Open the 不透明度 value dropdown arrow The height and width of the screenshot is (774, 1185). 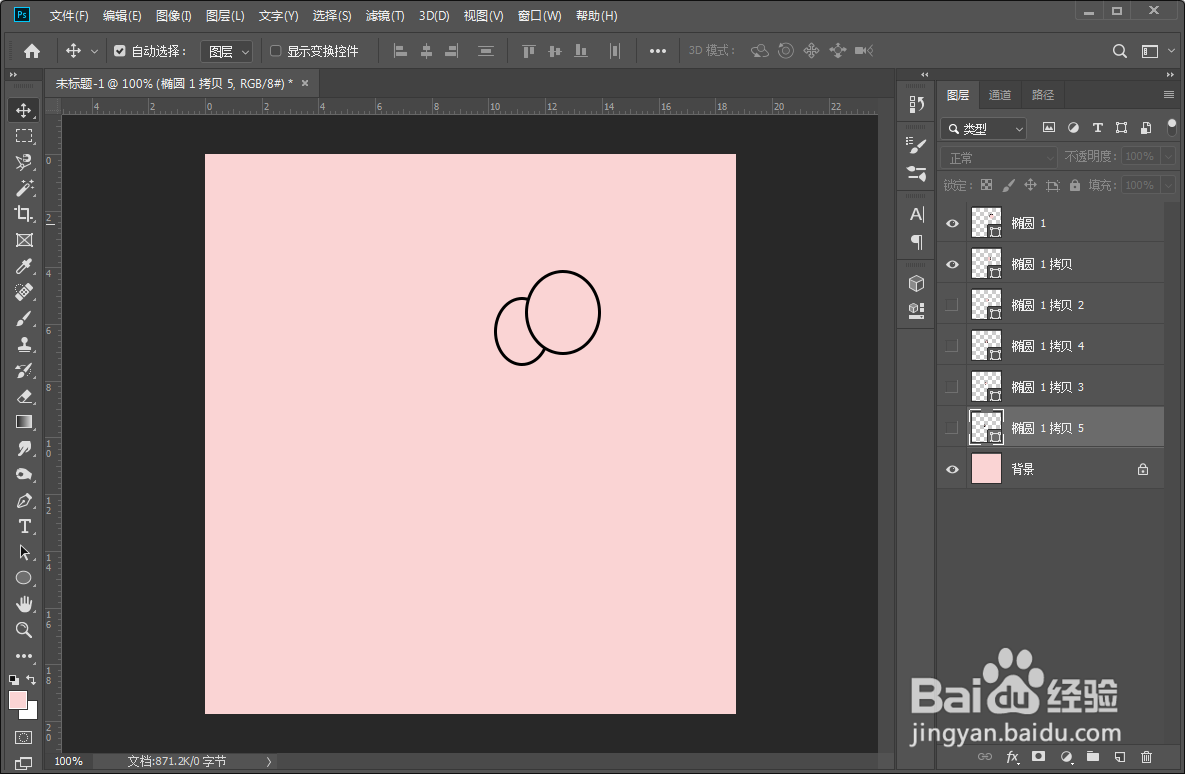coord(1169,156)
